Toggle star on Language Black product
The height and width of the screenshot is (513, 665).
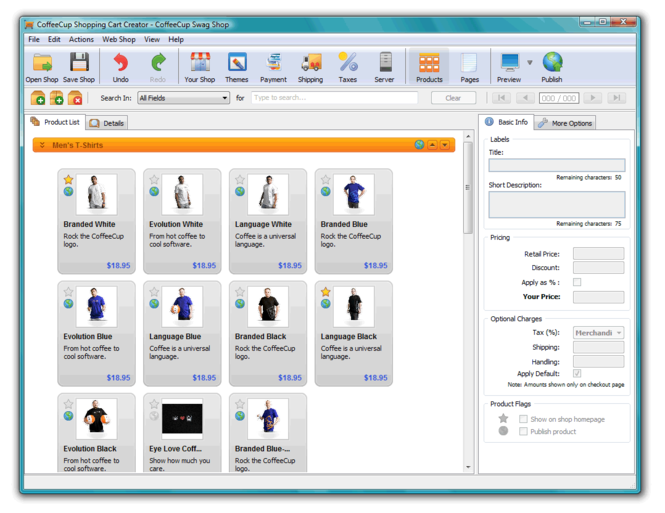(325, 292)
